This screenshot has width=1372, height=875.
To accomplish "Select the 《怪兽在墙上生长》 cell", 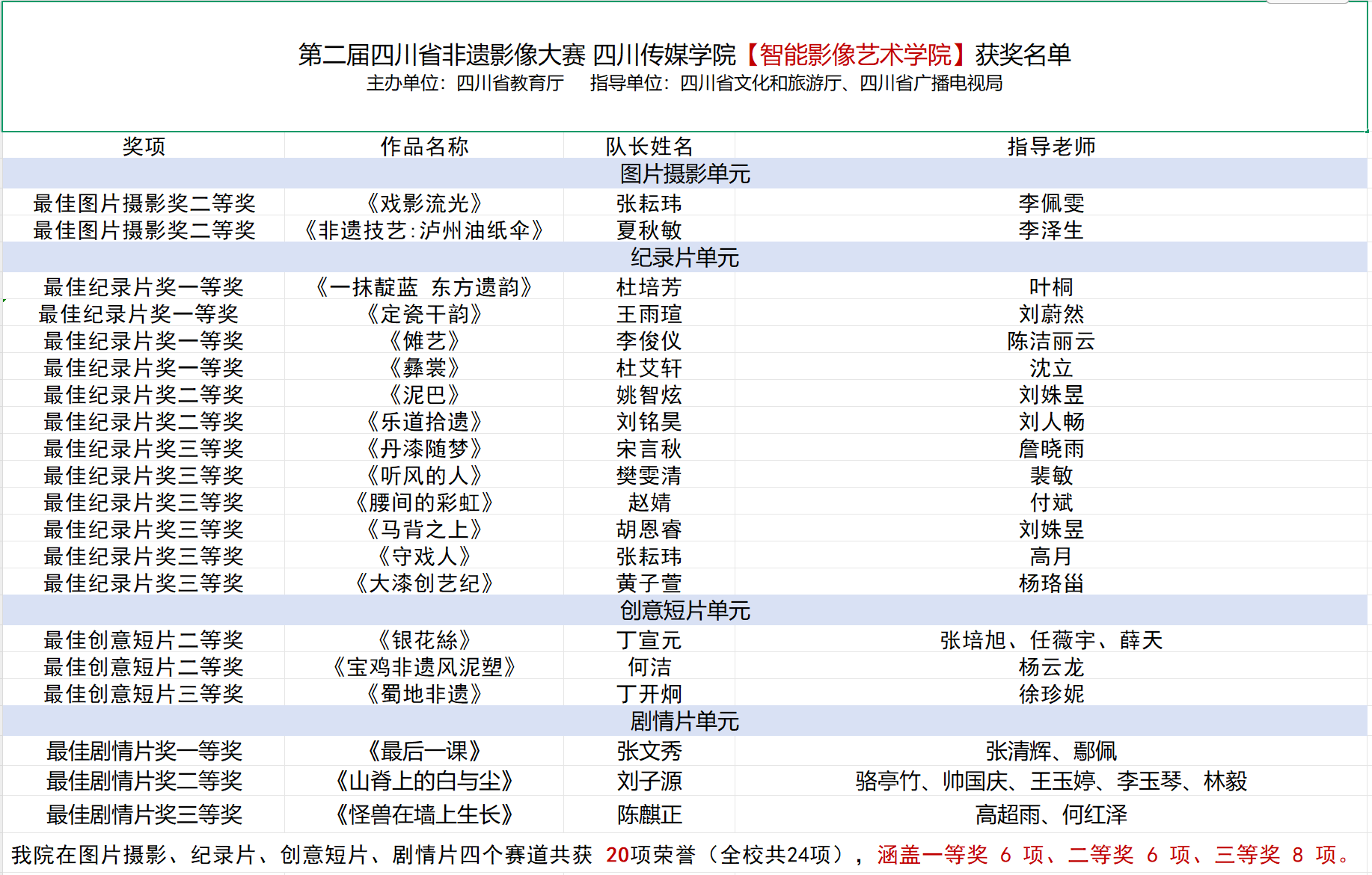I will tap(424, 814).
